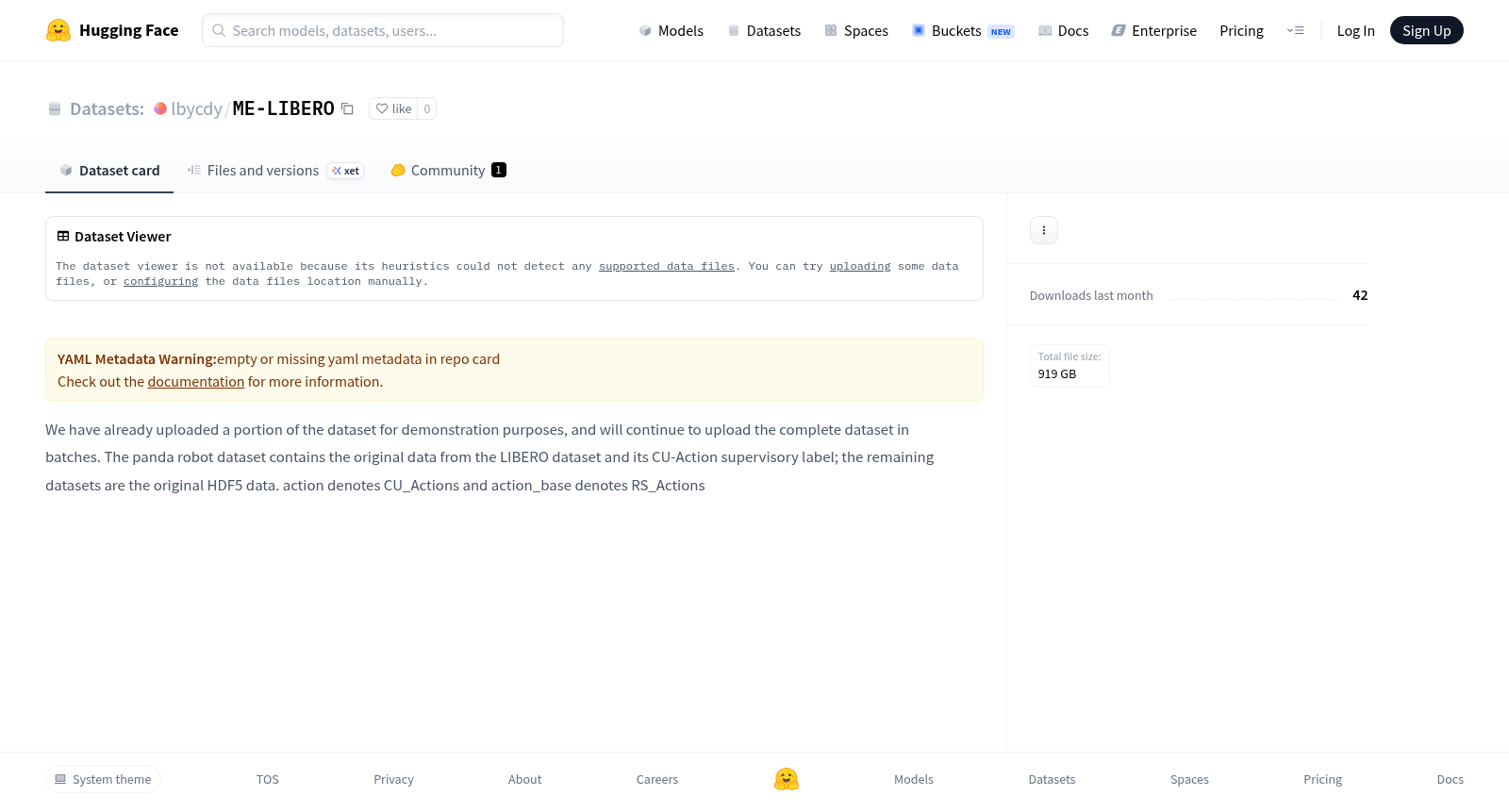The height and width of the screenshot is (812, 1509).
Task: Open Spaces in the footer
Action: pos(1190,780)
